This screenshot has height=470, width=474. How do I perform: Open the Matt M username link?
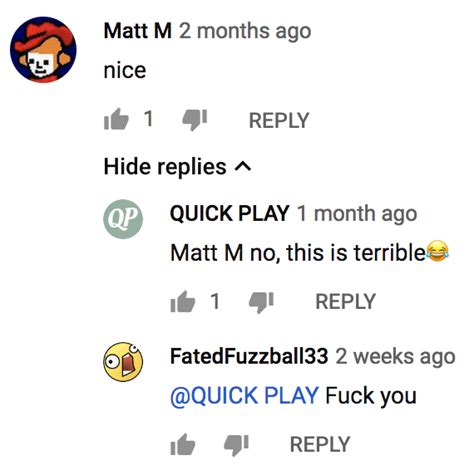click(138, 31)
